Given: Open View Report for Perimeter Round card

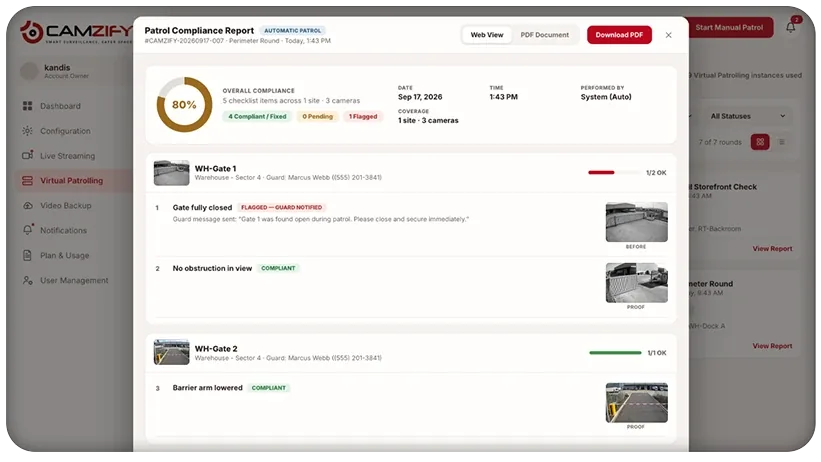Looking at the screenshot, I should [x=772, y=346].
